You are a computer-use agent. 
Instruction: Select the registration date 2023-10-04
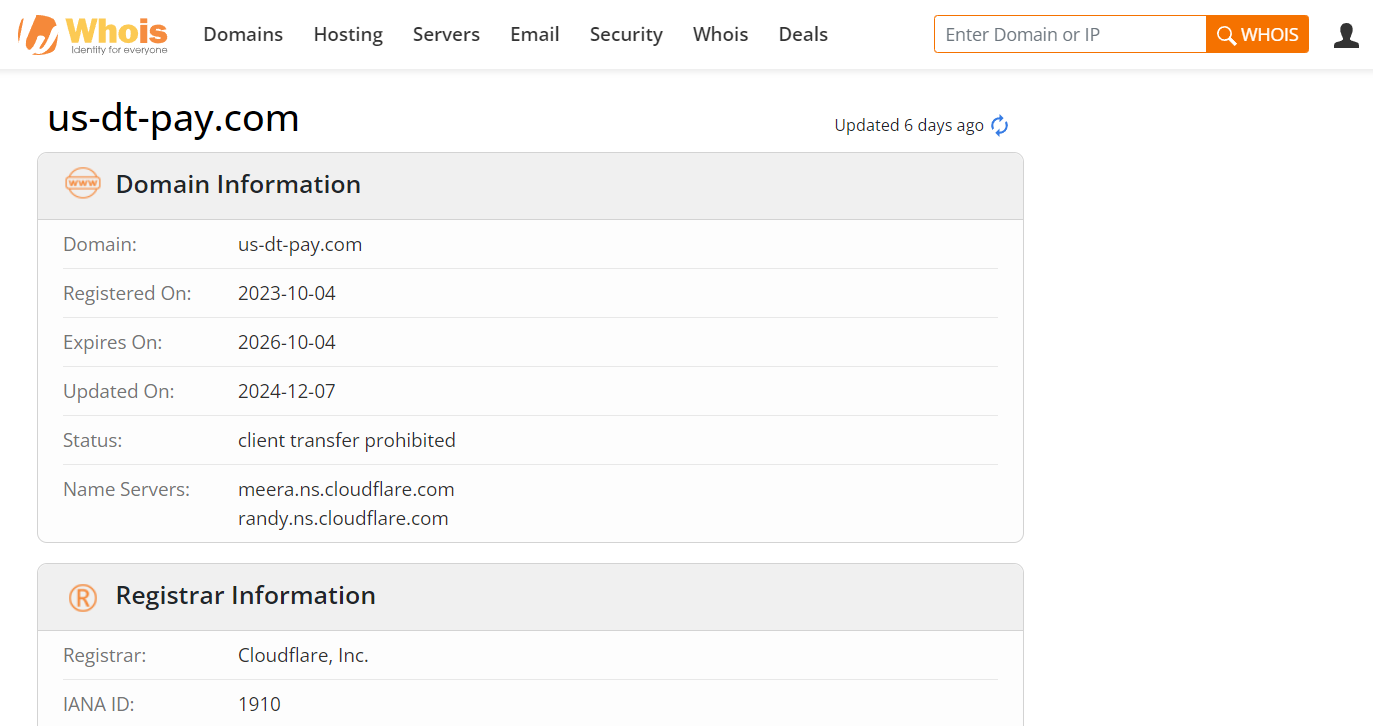point(287,293)
